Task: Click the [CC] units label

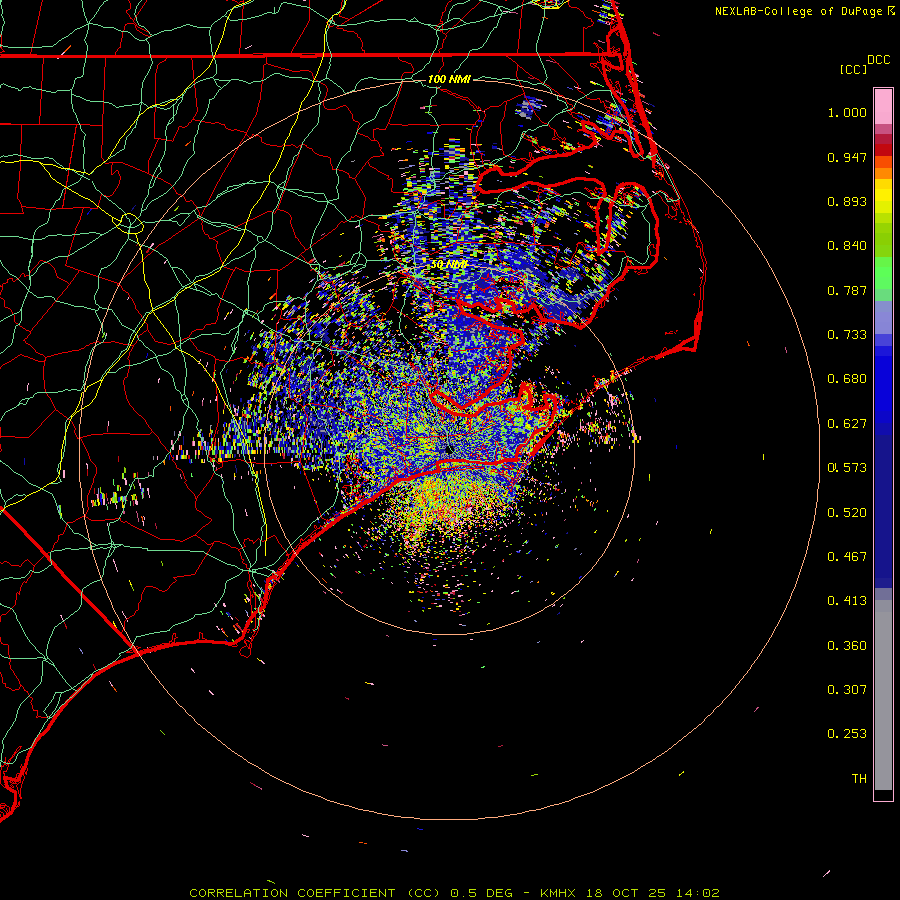Action: click(853, 69)
